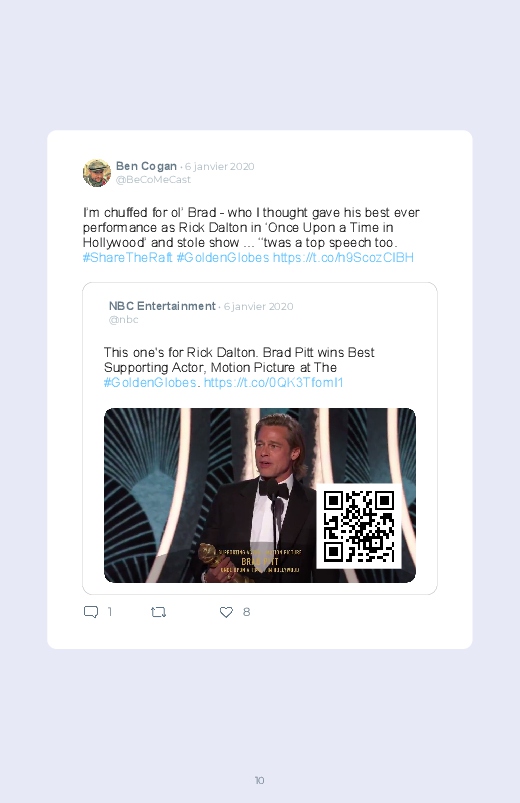
Task: Click the heart like icon
Action: tap(226, 612)
